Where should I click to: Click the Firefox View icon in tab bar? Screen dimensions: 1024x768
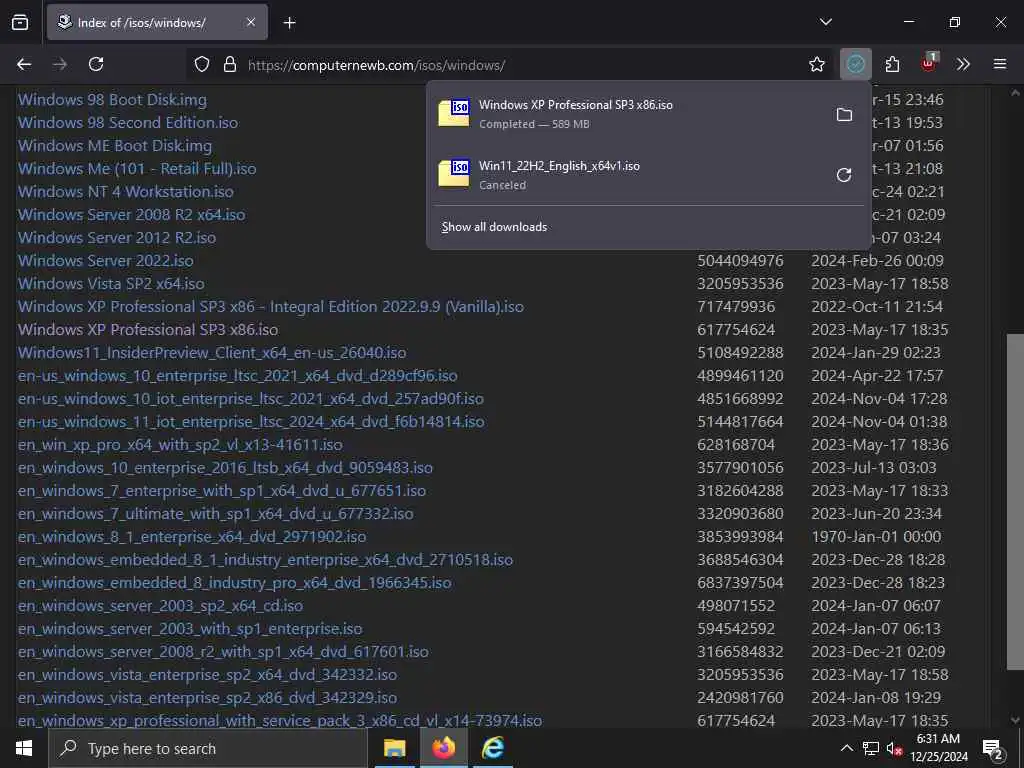click(20, 22)
